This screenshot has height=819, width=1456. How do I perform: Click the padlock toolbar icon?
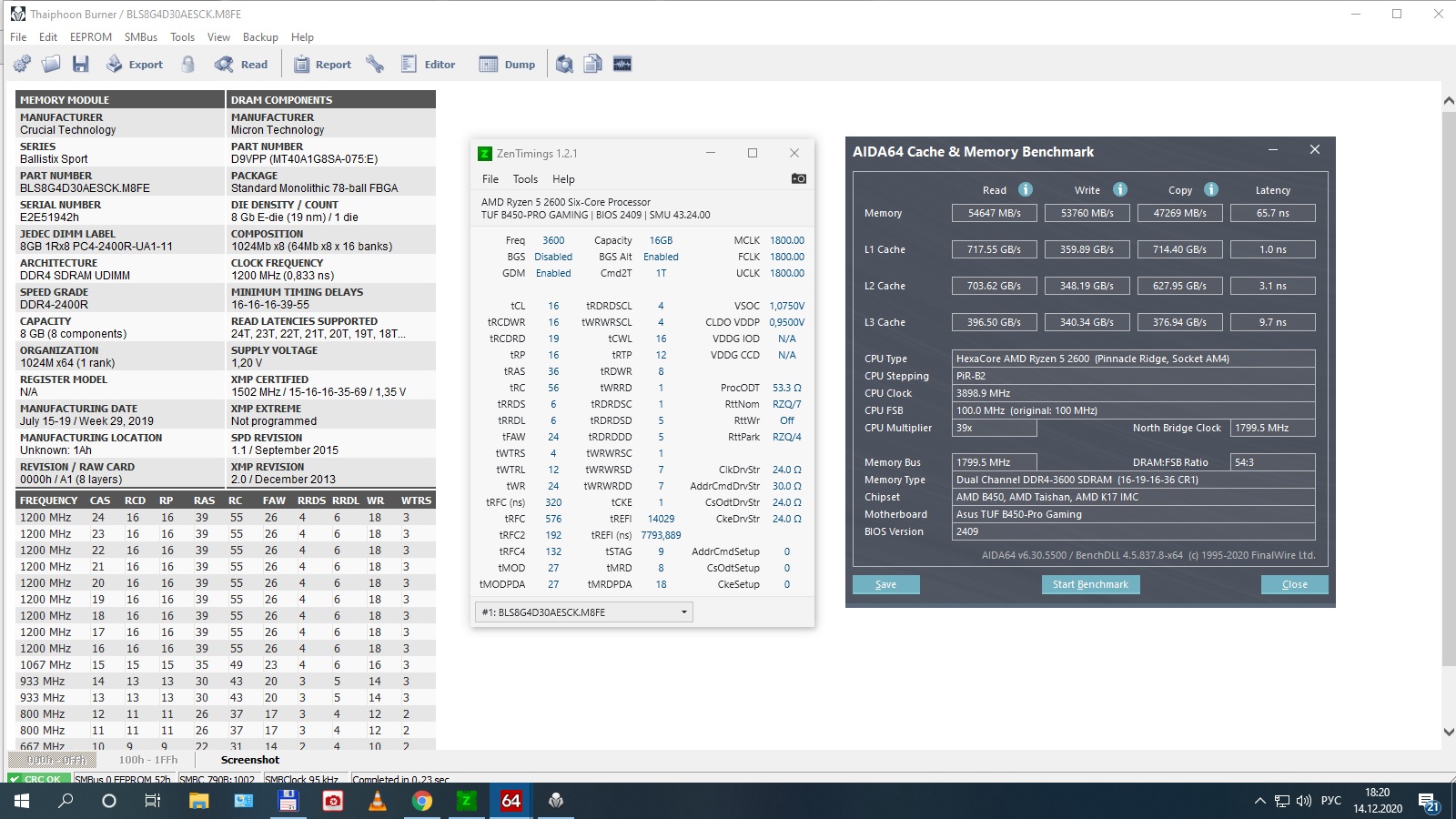pyautogui.click(x=188, y=64)
